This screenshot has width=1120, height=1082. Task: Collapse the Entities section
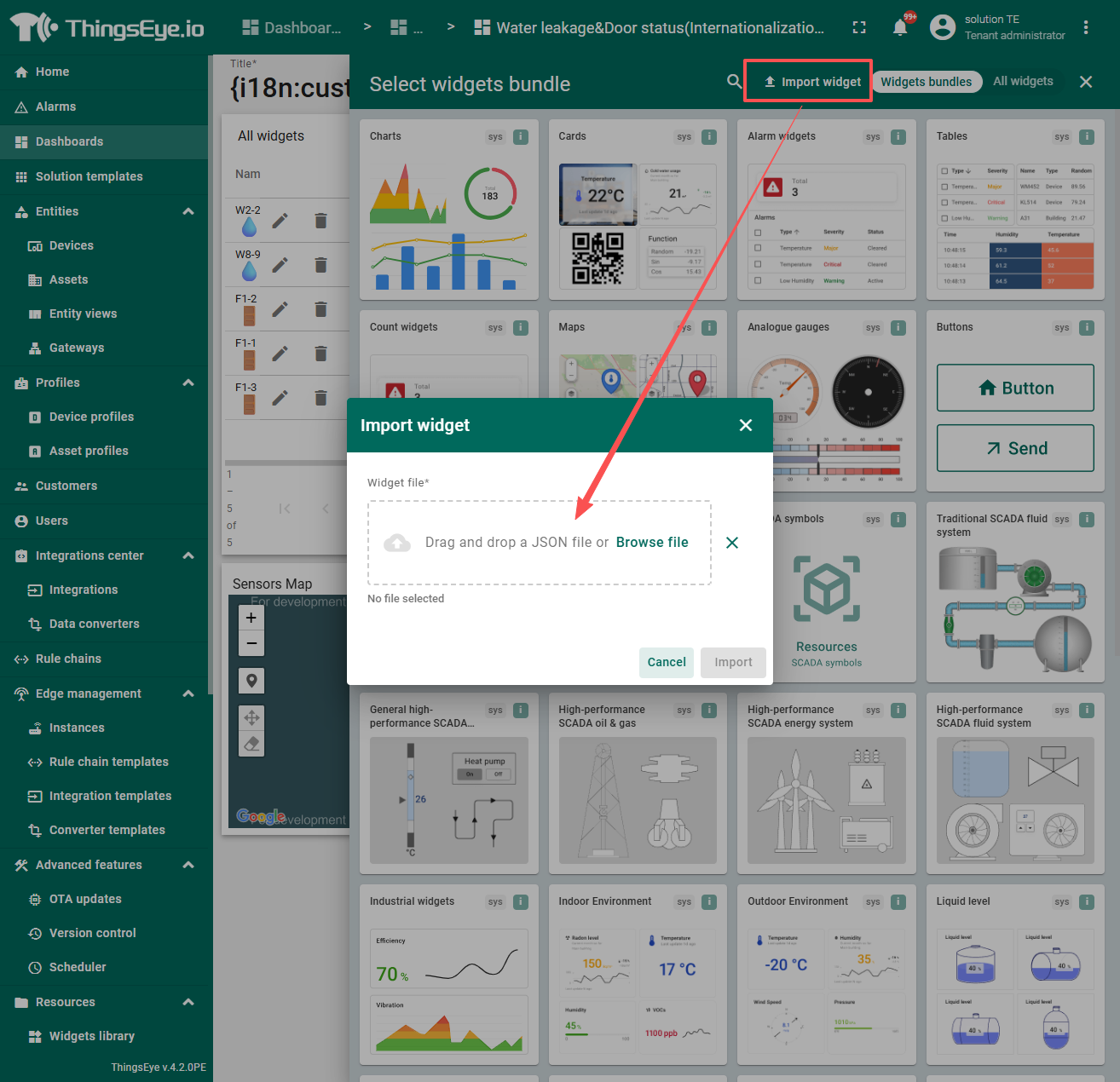click(188, 211)
